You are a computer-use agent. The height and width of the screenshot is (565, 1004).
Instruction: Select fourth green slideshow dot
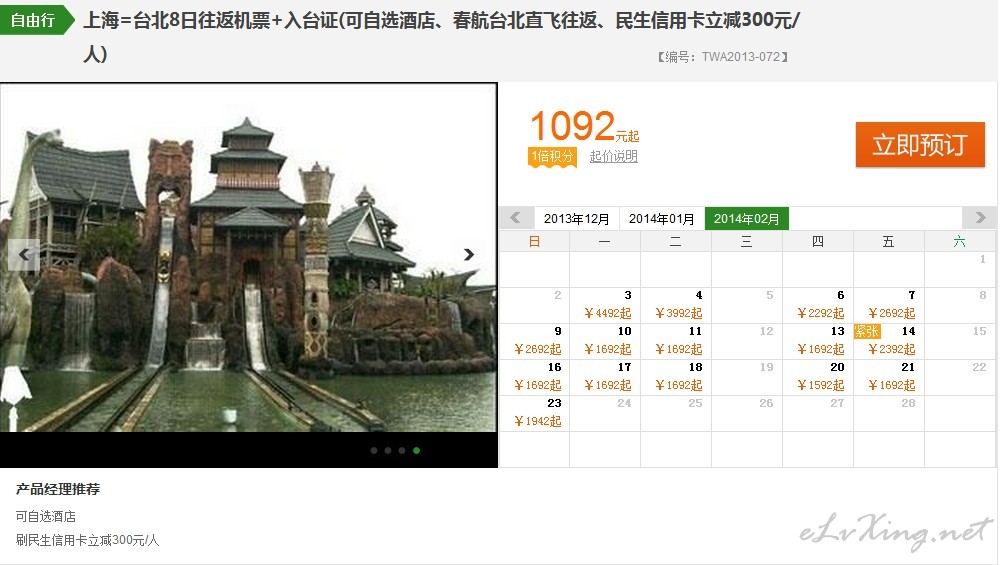(x=416, y=450)
